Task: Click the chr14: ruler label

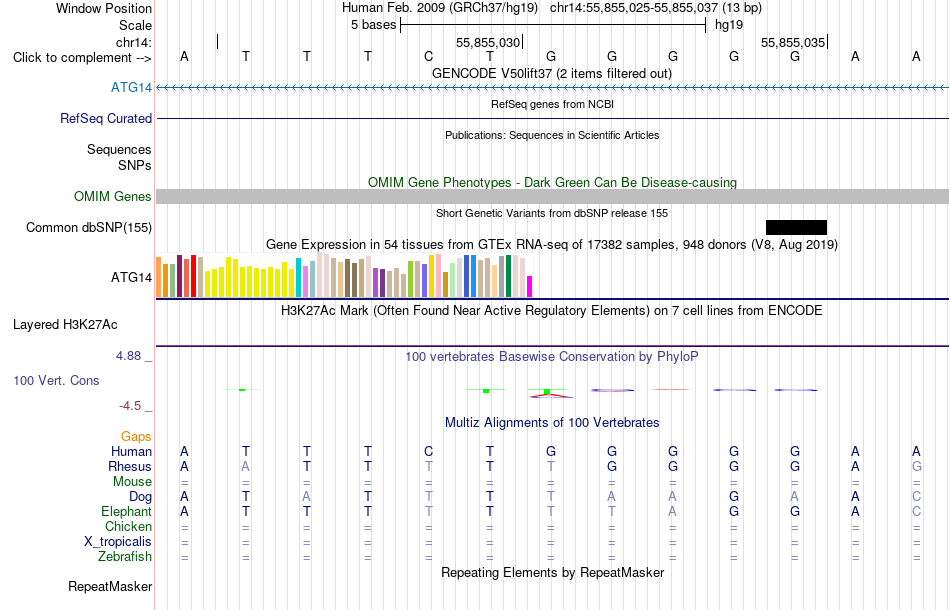Action: [x=134, y=42]
